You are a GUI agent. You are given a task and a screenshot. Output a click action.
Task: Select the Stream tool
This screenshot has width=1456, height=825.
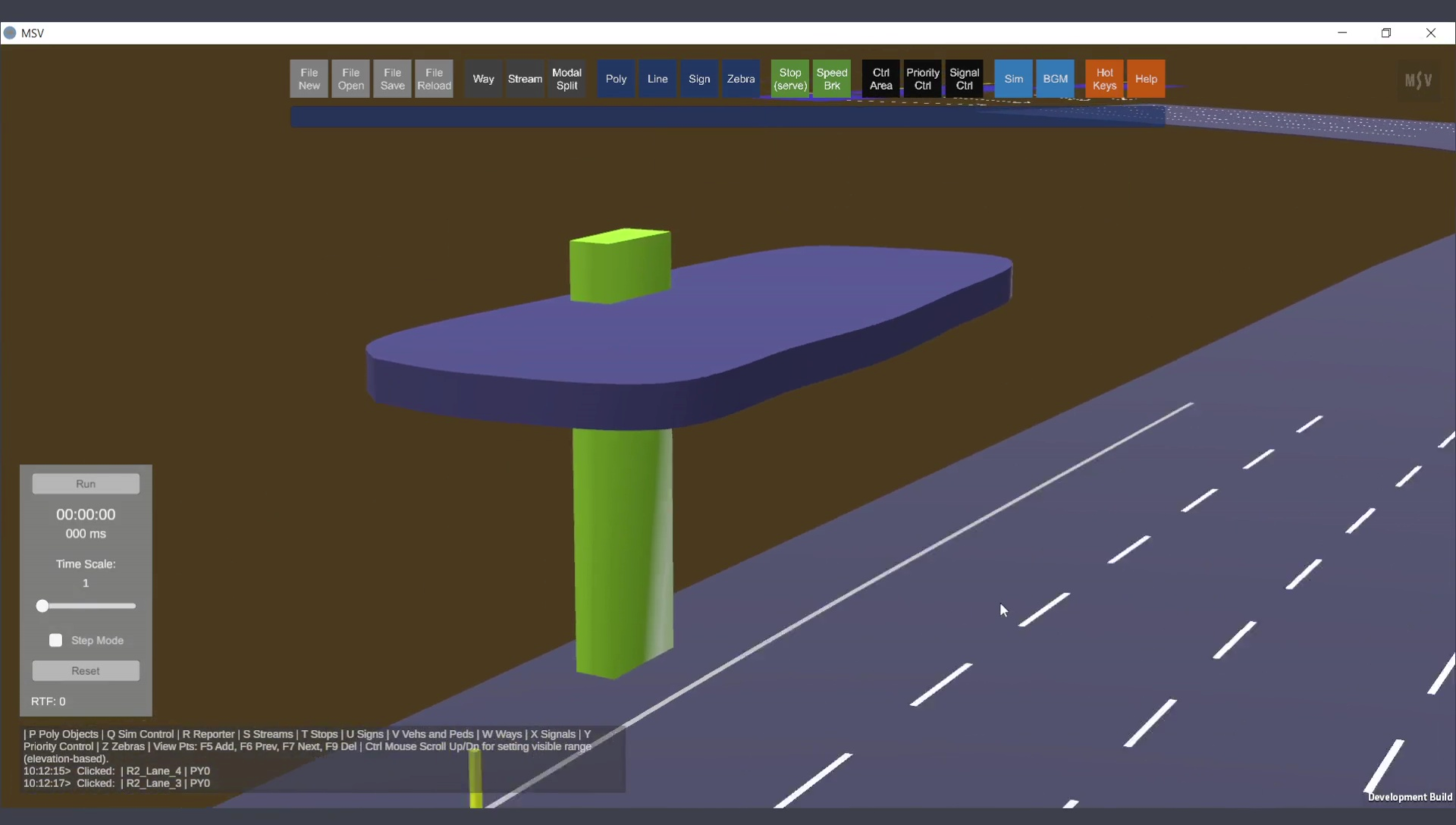pos(525,79)
